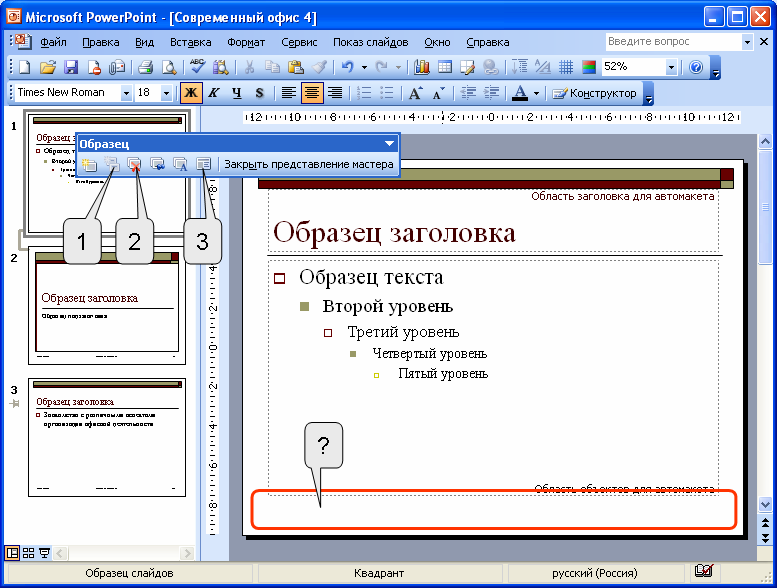
Task: Expand standard toolbar options chevron
Action: pyautogui.click(x=716, y=68)
